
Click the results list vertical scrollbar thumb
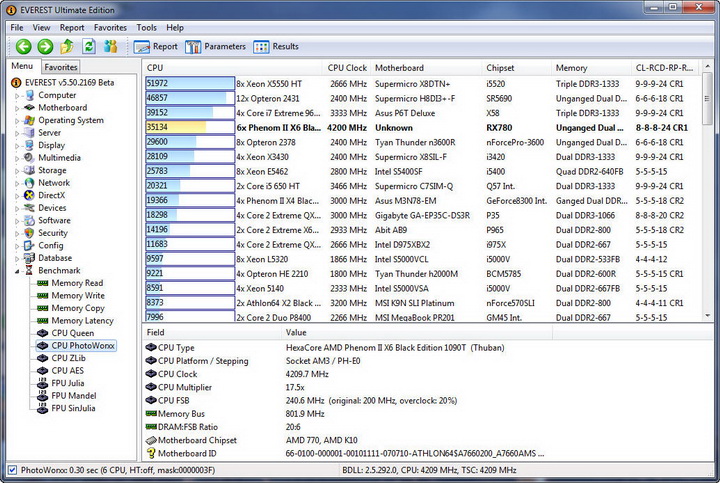pos(708,98)
